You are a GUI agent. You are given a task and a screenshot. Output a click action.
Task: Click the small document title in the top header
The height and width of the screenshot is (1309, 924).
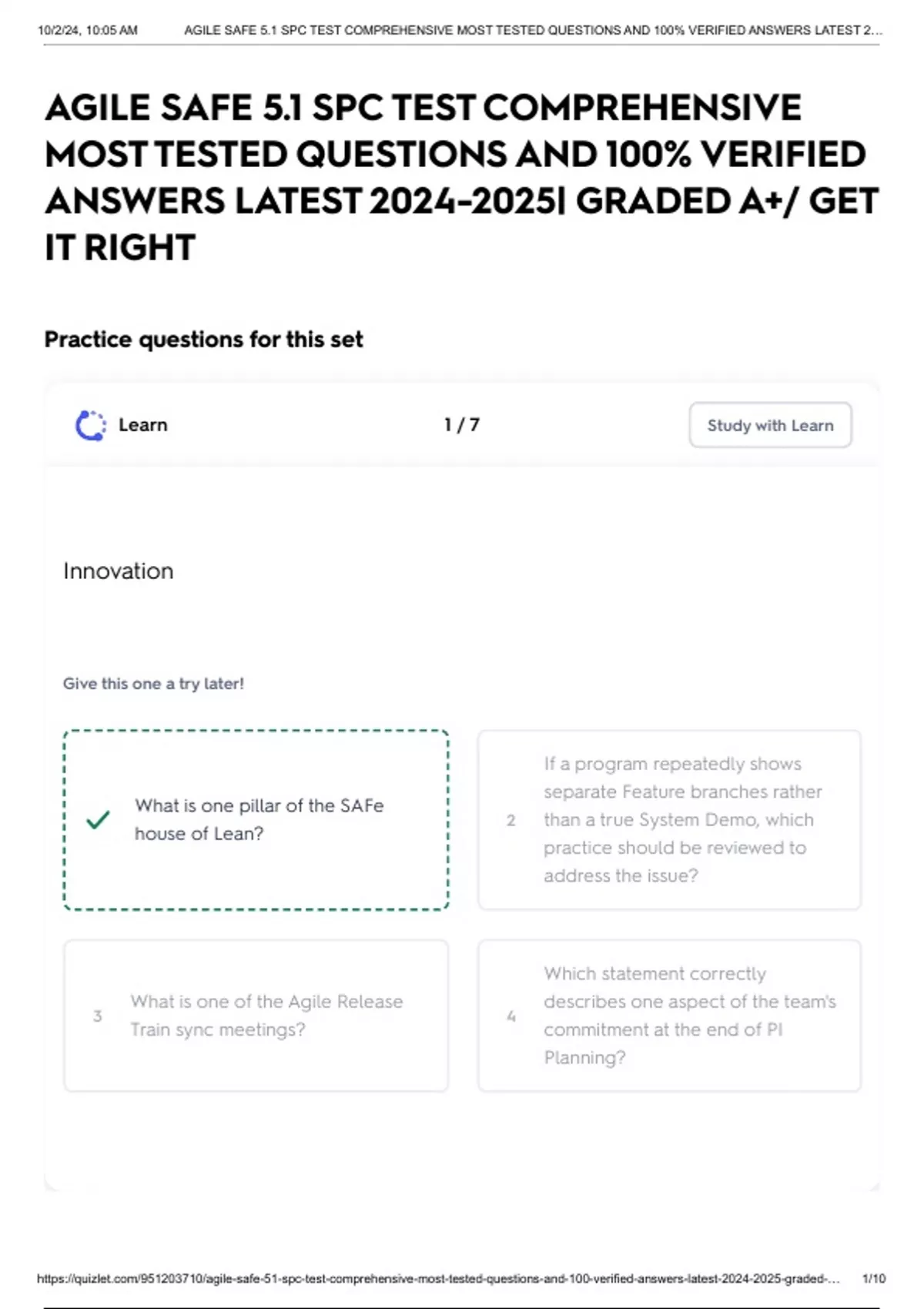pyautogui.click(x=533, y=31)
